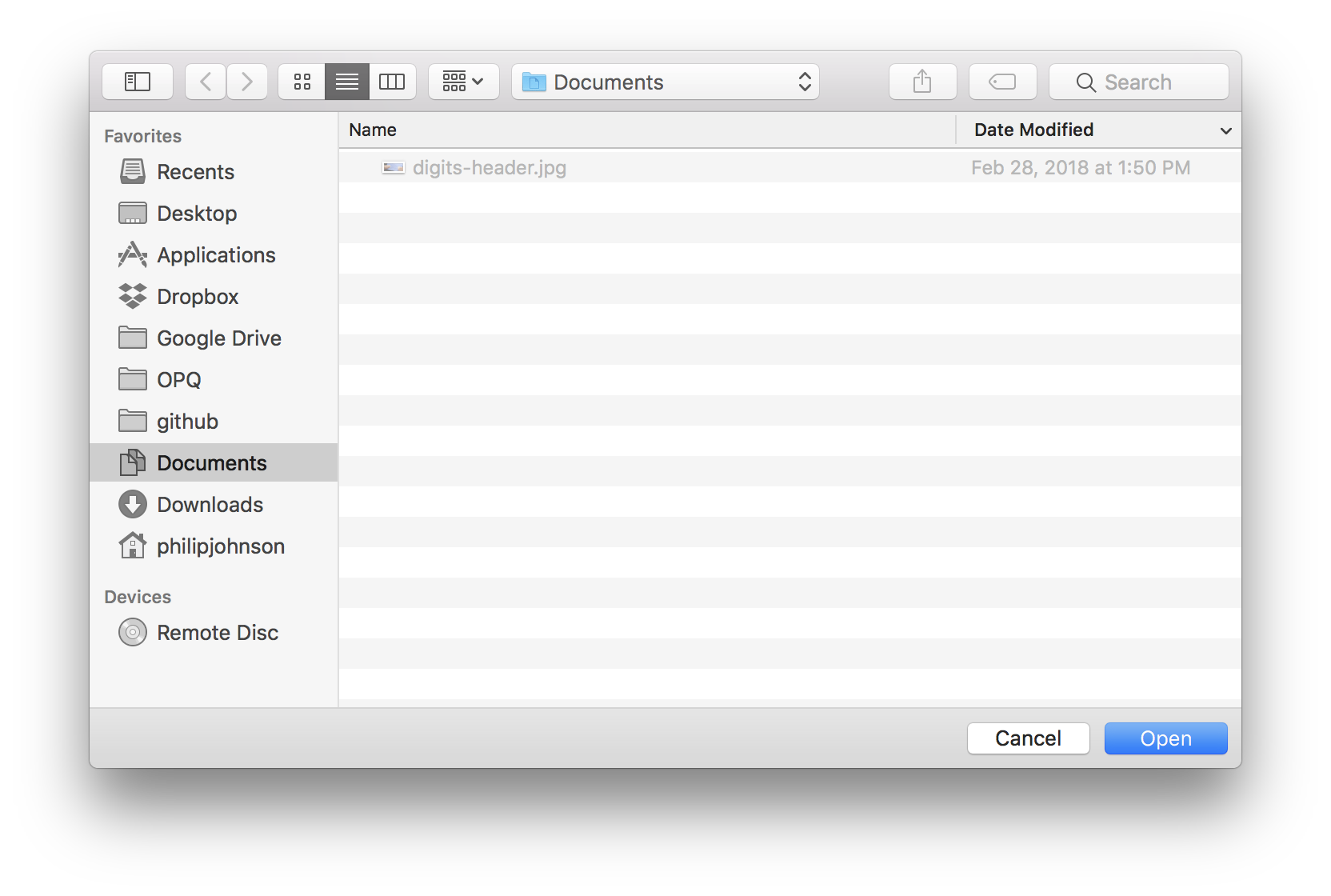Screen dimensions: 1331x896
Task: Click the Applications sidebar icon
Action: pos(133,254)
